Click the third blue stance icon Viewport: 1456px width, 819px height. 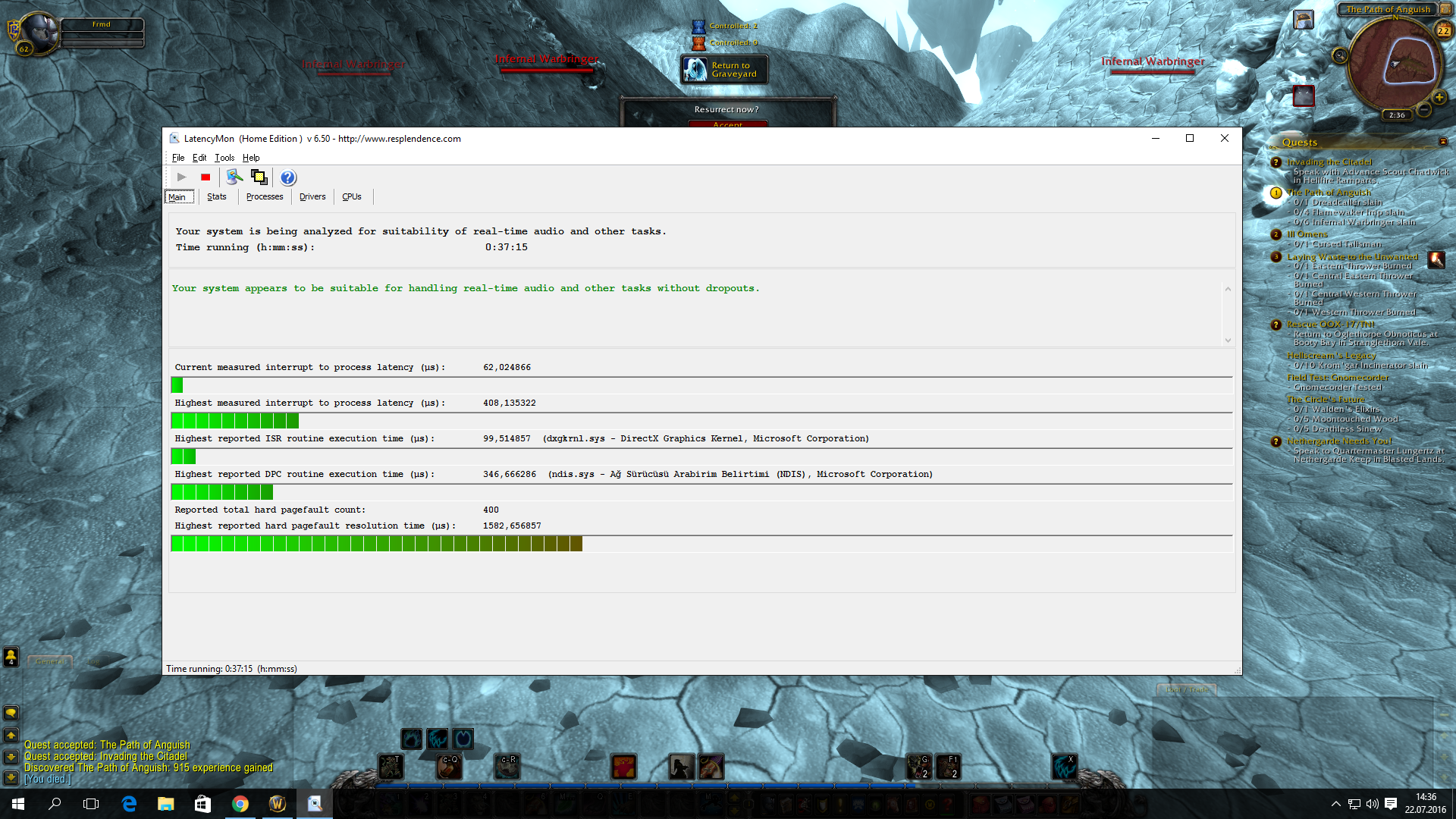point(463,739)
